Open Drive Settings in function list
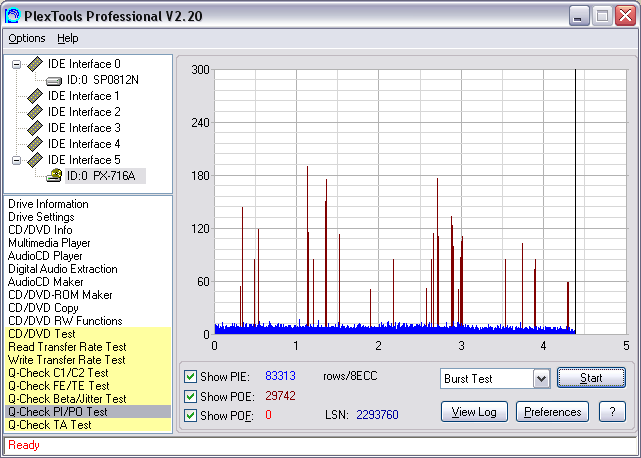Screen dimensions: 641x458 (x=41, y=217)
